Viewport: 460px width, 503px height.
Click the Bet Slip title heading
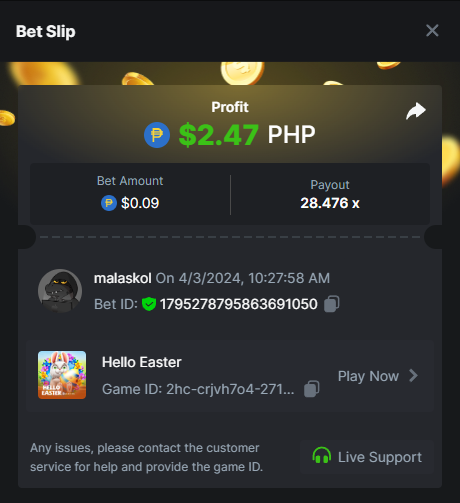(x=46, y=32)
